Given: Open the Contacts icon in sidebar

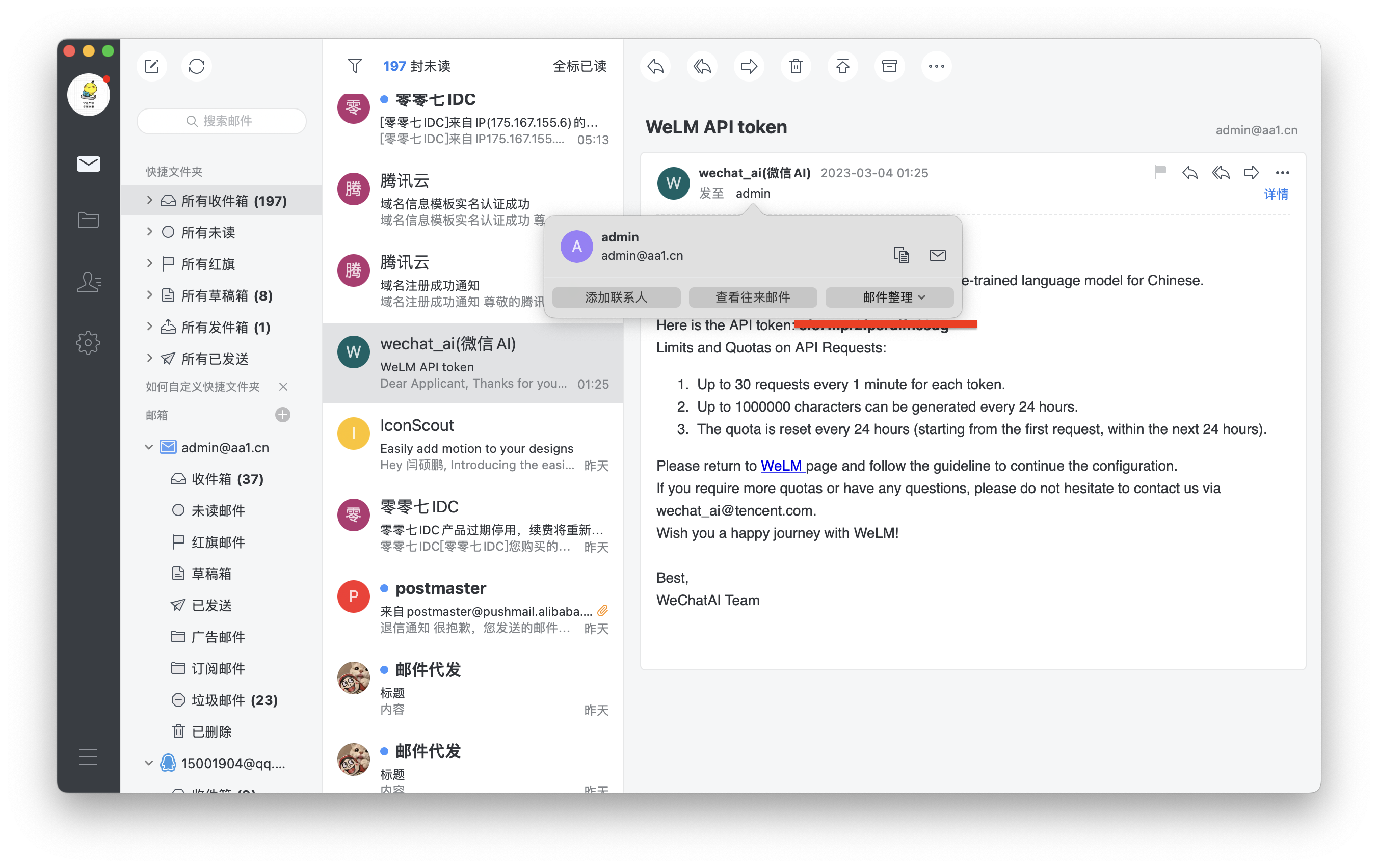Looking at the screenshot, I should pyautogui.click(x=89, y=282).
